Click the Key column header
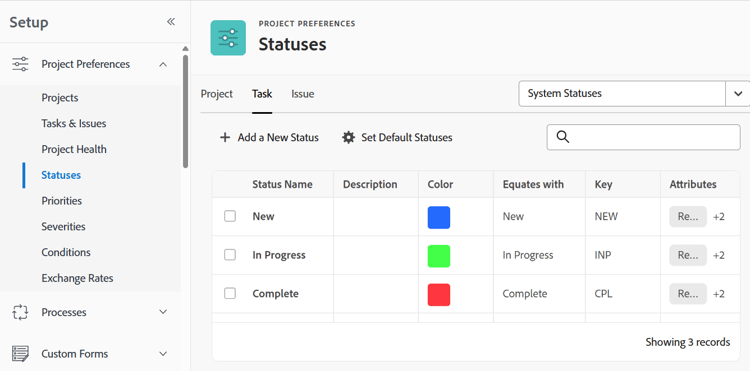The image size is (750, 371). pyautogui.click(x=603, y=185)
